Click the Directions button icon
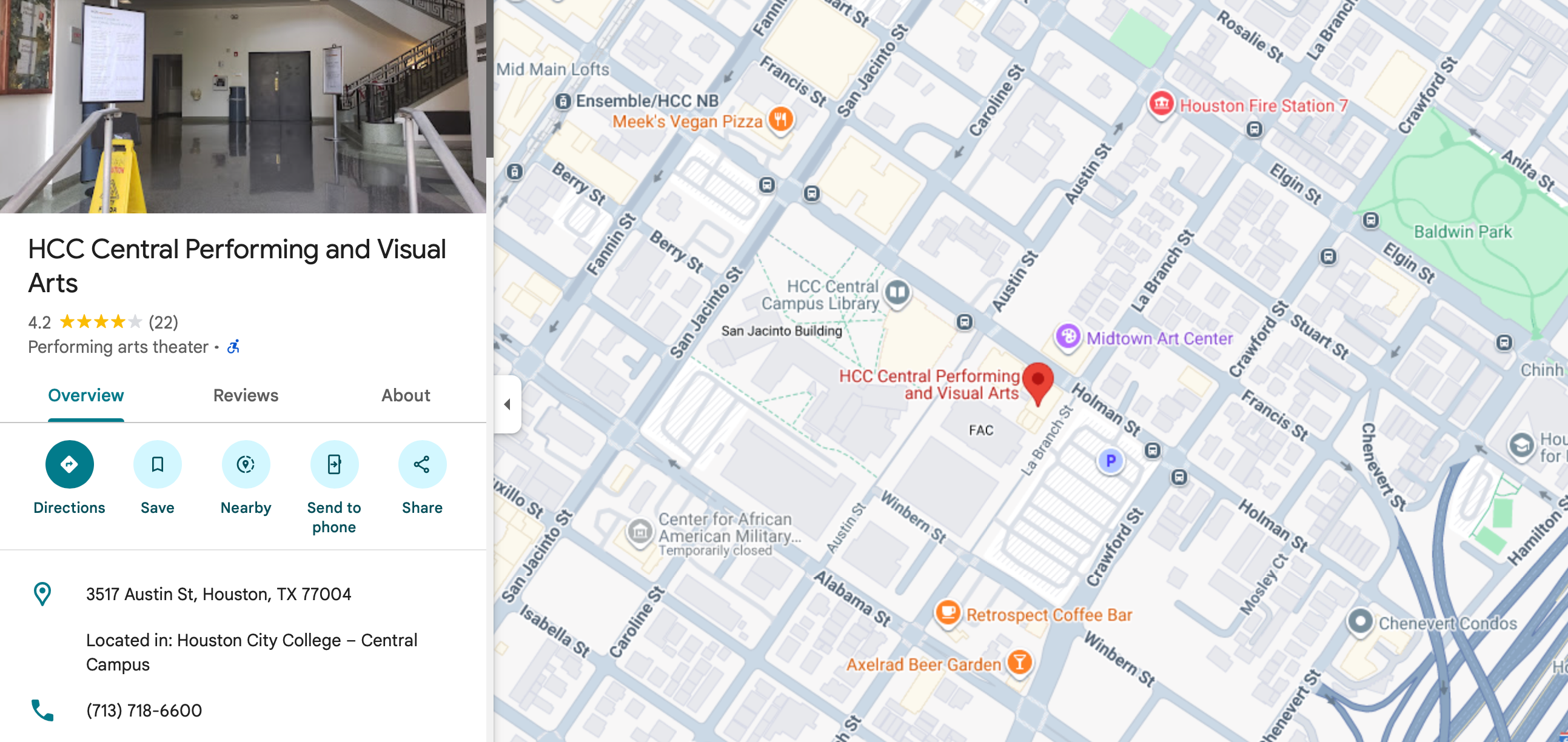1568x742 pixels. pyautogui.click(x=69, y=464)
